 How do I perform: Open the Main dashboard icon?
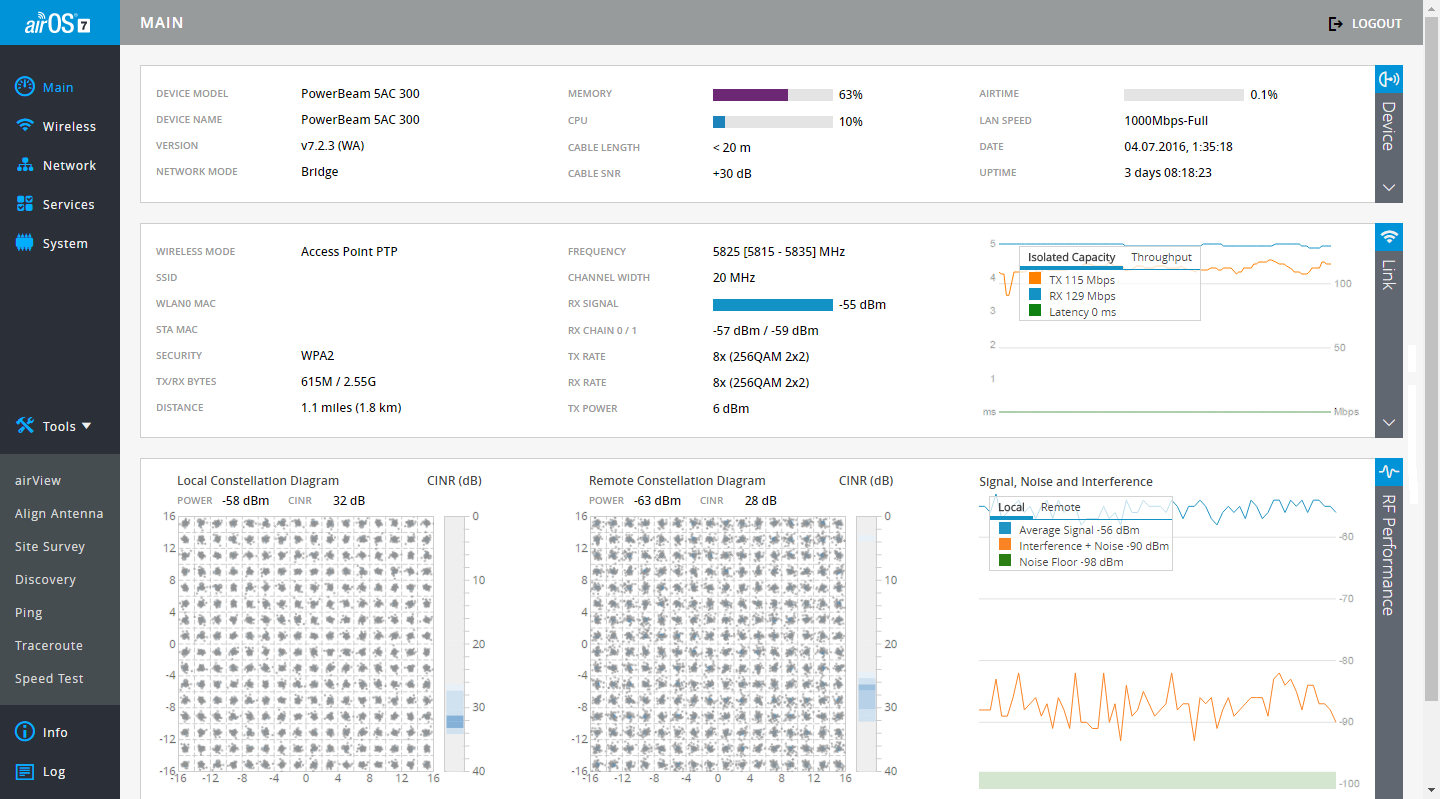25,87
